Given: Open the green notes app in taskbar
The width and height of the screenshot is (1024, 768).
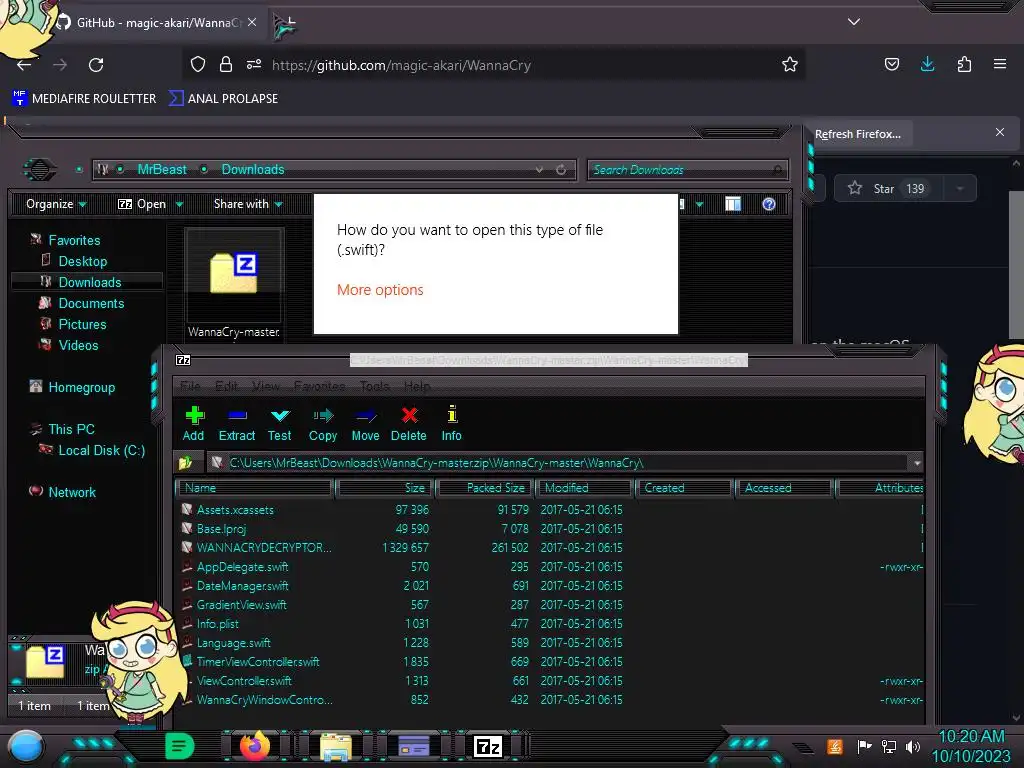Looking at the screenshot, I should point(180,746).
